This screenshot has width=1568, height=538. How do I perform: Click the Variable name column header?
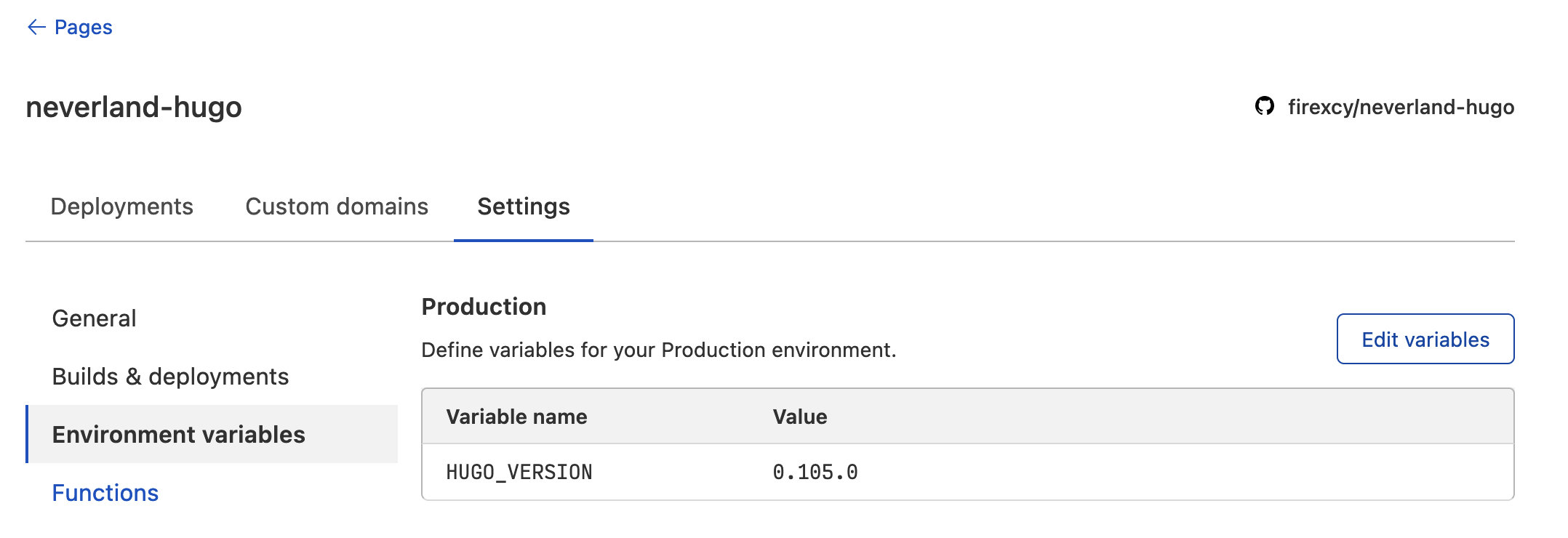(x=516, y=417)
